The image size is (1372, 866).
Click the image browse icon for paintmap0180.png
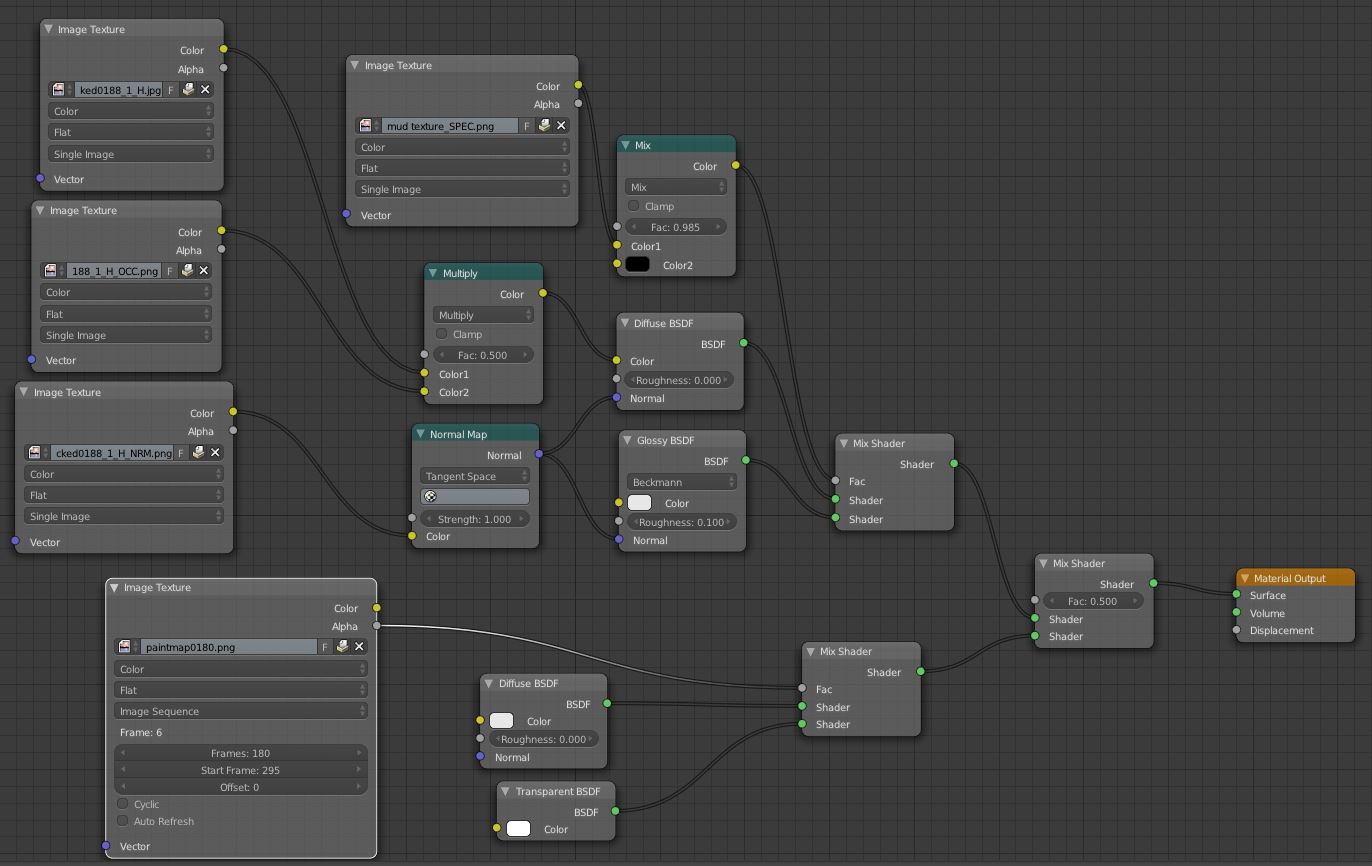127,647
